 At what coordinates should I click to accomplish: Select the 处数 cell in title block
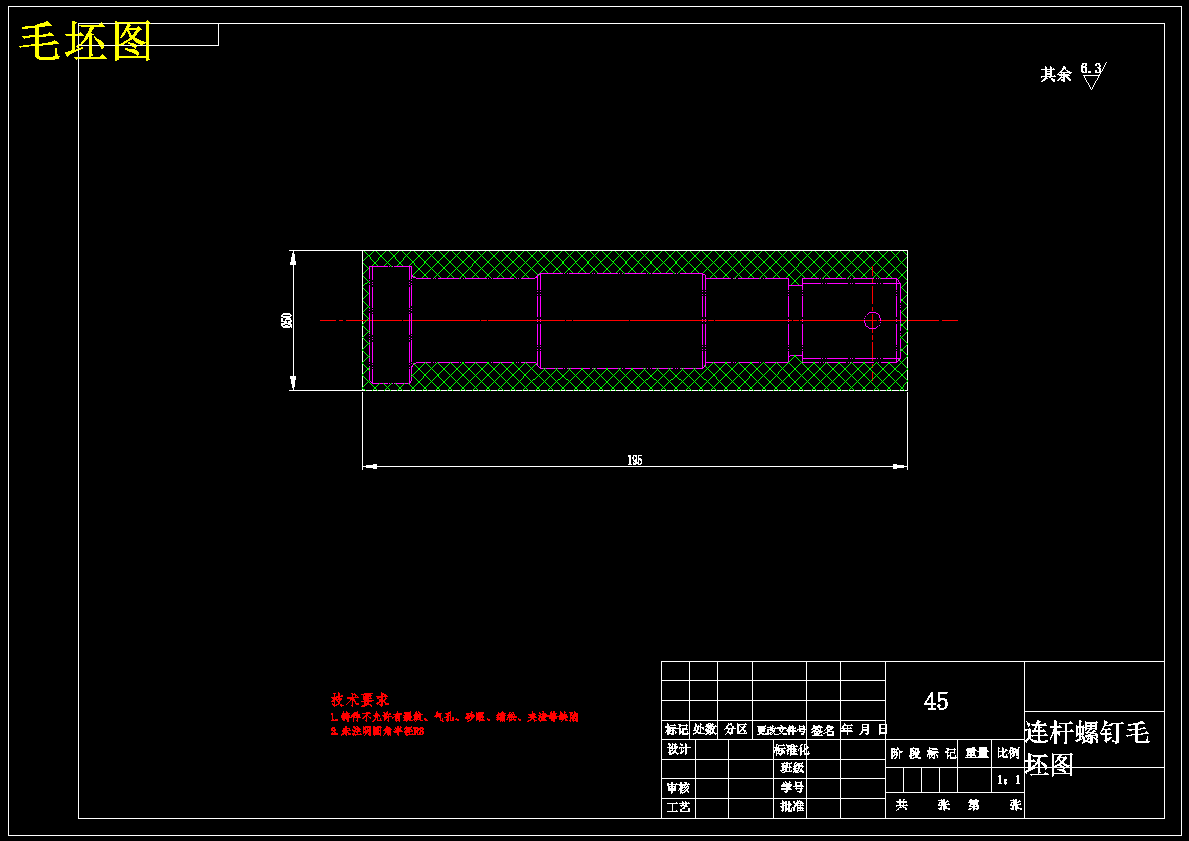(x=704, y=730)
